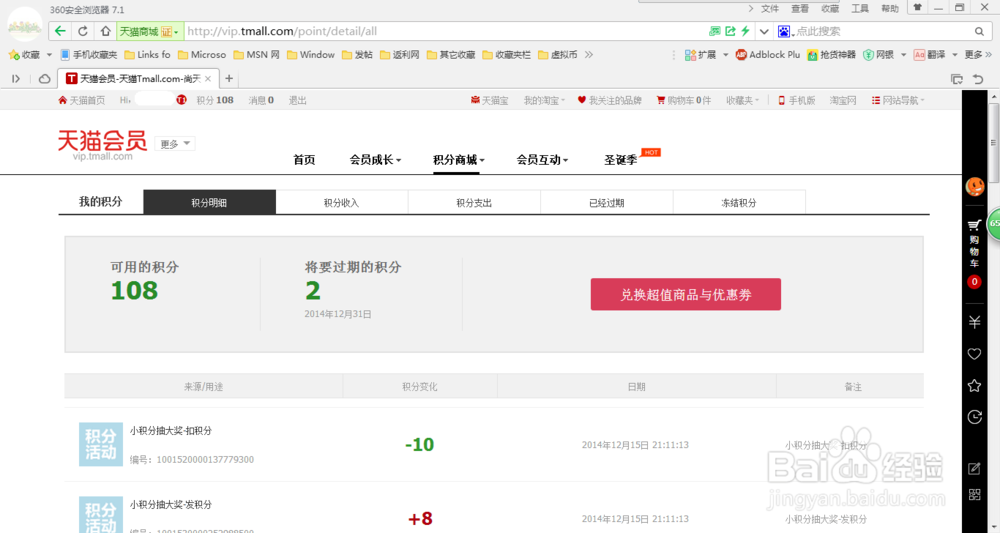Select 会员成长 navigation item
The image size is (1000, 533).
pyautogui.click(x=375, y=159)
